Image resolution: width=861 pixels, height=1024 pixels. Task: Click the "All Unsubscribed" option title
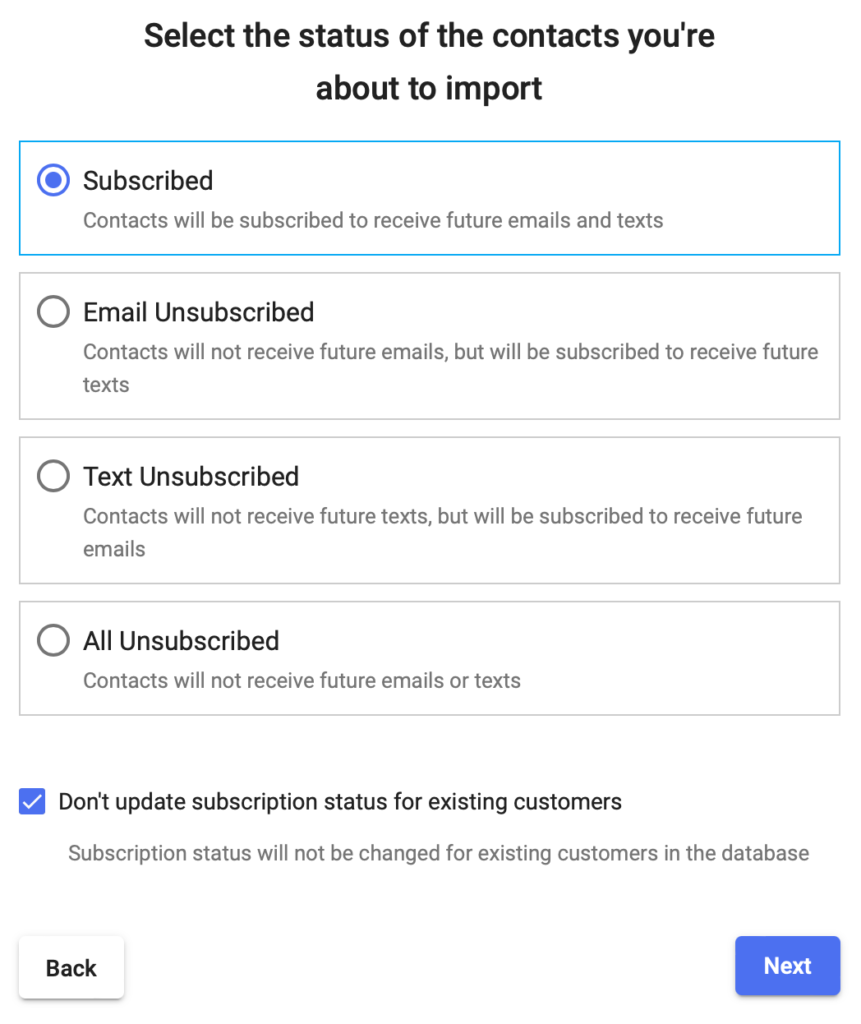click(x=180, y=640)
